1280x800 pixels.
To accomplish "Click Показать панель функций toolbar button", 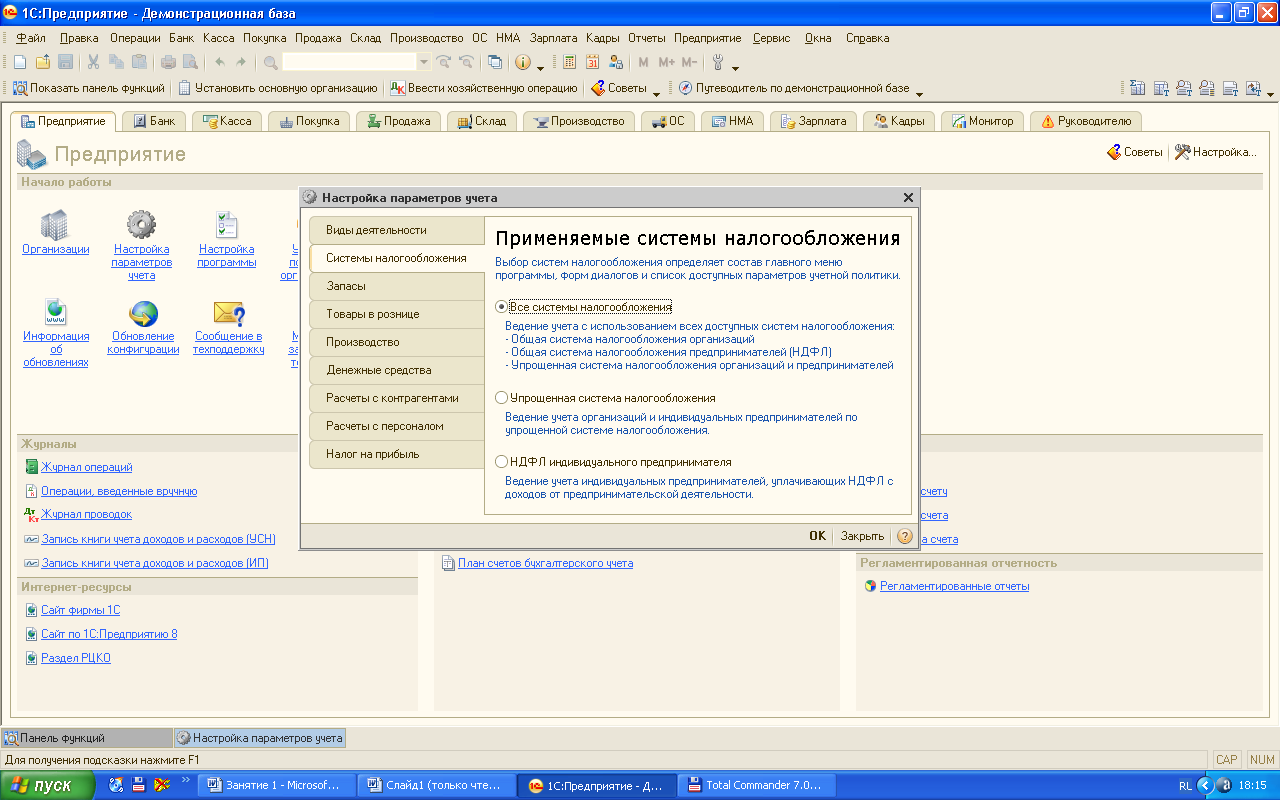I will pyautogui.click(x=89, y=88).
